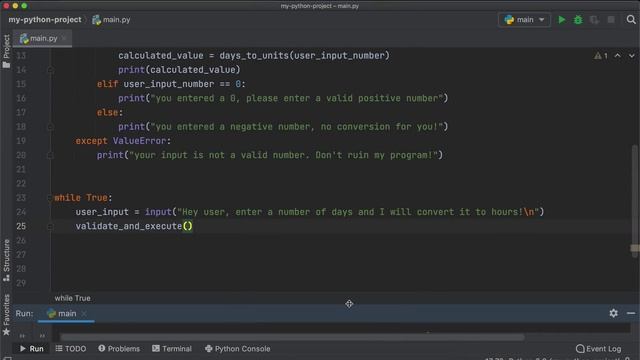Click 'days_to_units' function call
Viewport: 640px width, 360px height.
(x=253, y=56)
